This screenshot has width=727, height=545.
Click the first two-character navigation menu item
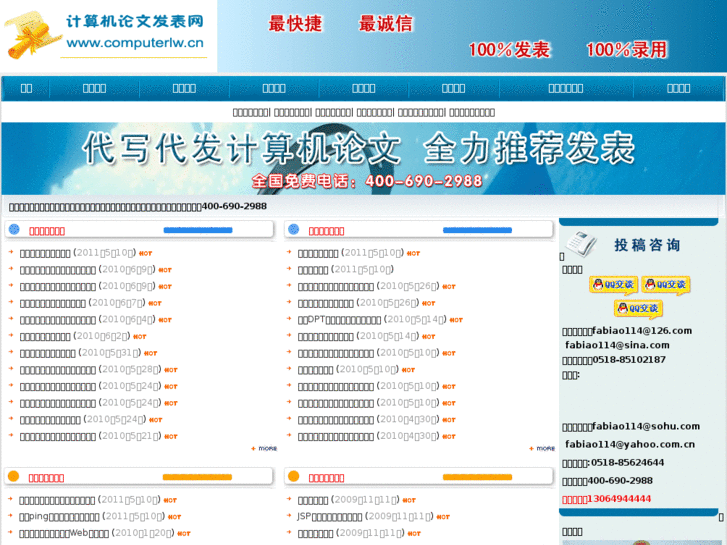tap(26, 88)
